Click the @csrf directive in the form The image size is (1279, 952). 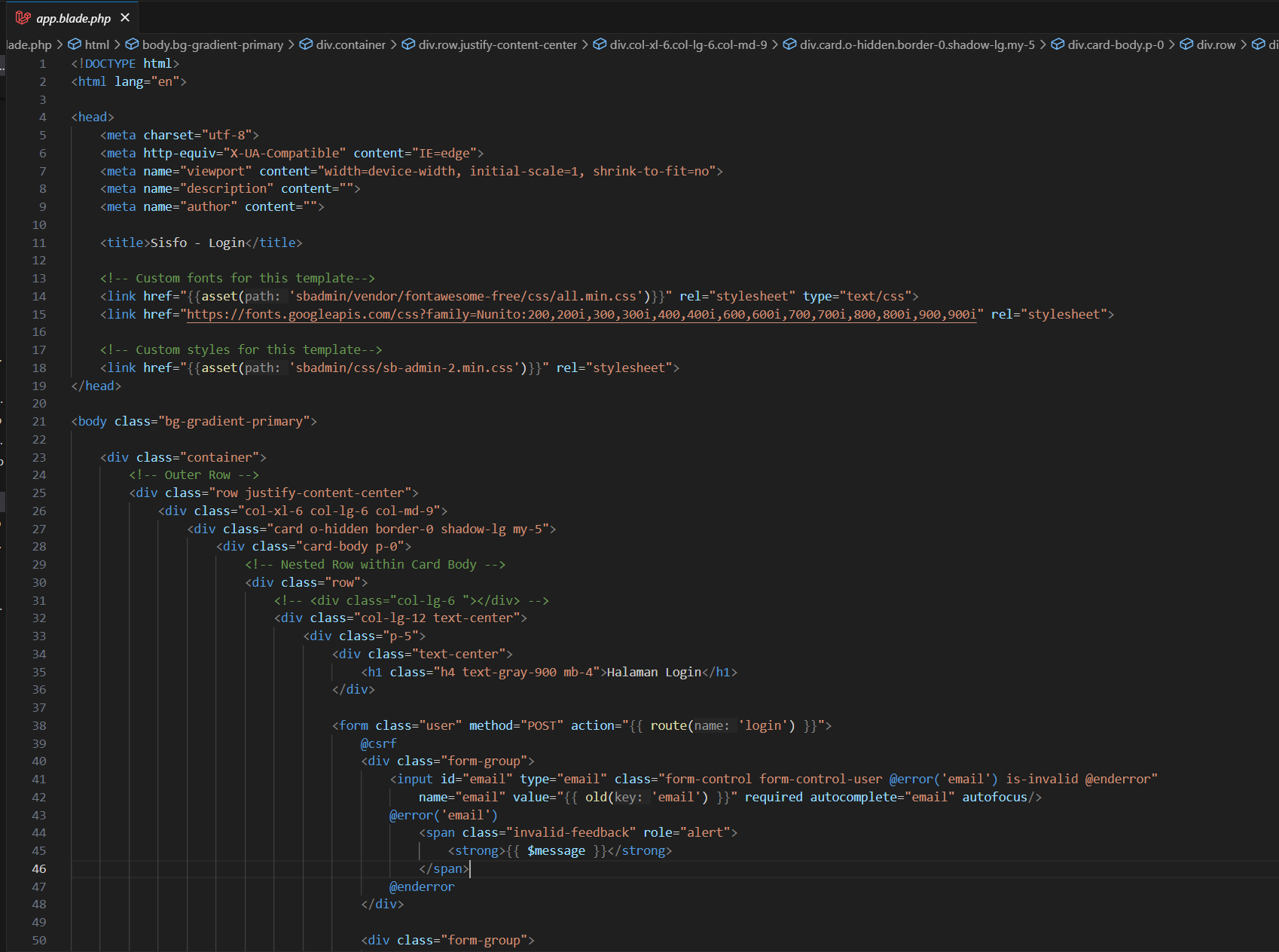(x=378, y=743)
